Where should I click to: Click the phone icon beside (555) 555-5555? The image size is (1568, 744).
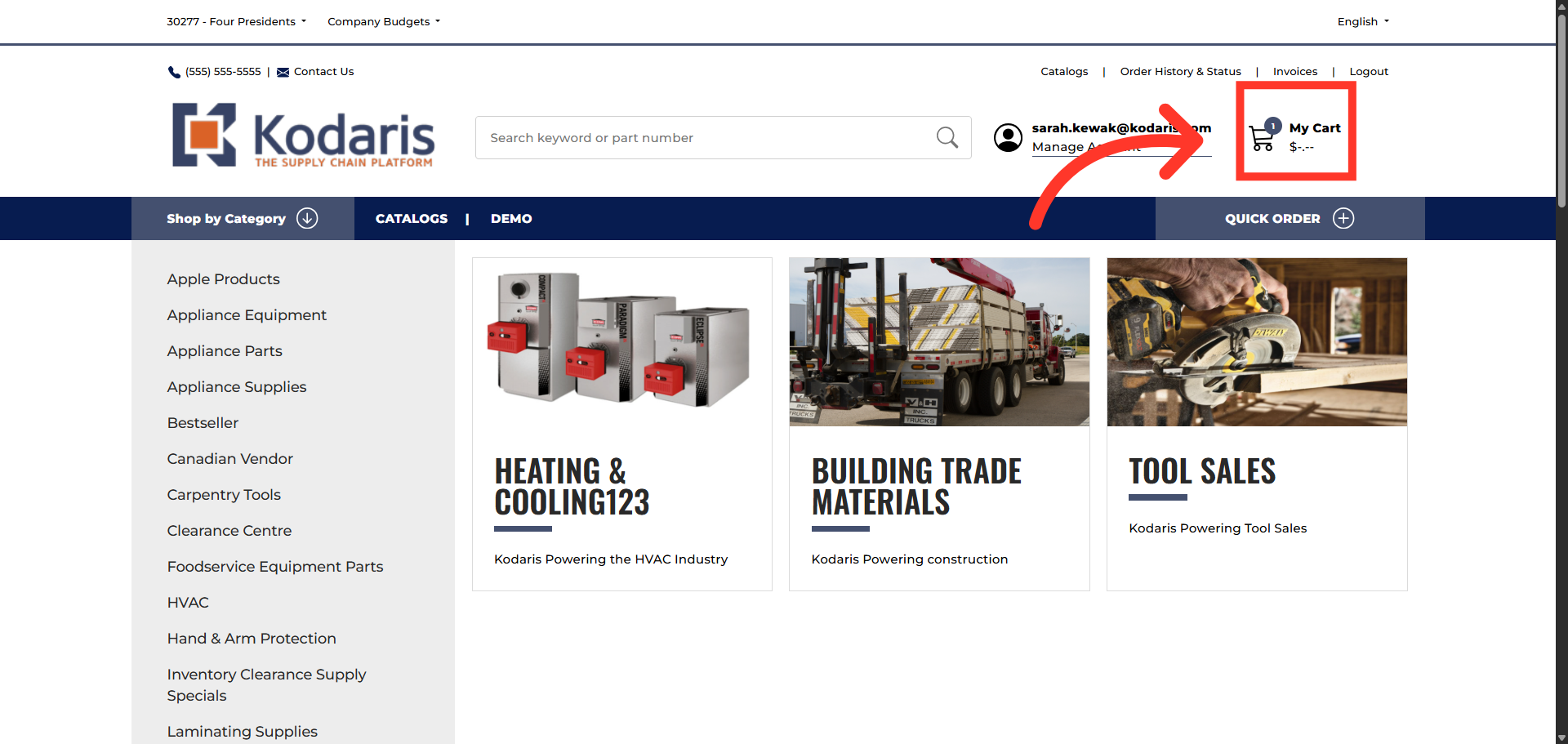coord(174,72)
